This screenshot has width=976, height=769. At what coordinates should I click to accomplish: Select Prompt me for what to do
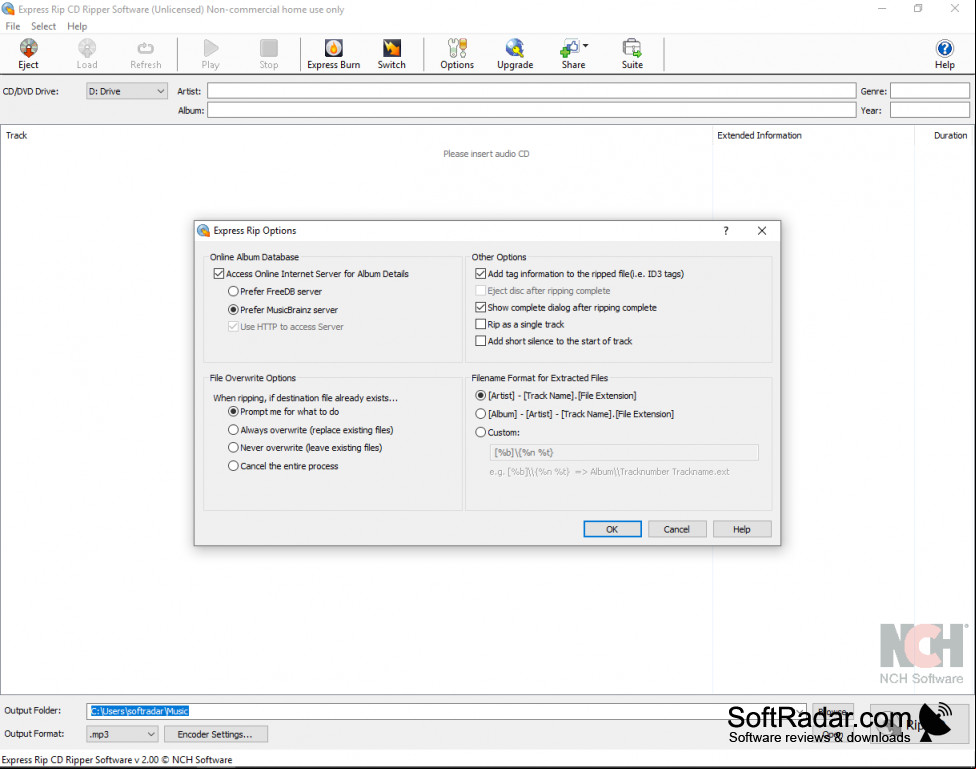click(x=233, y=412)
